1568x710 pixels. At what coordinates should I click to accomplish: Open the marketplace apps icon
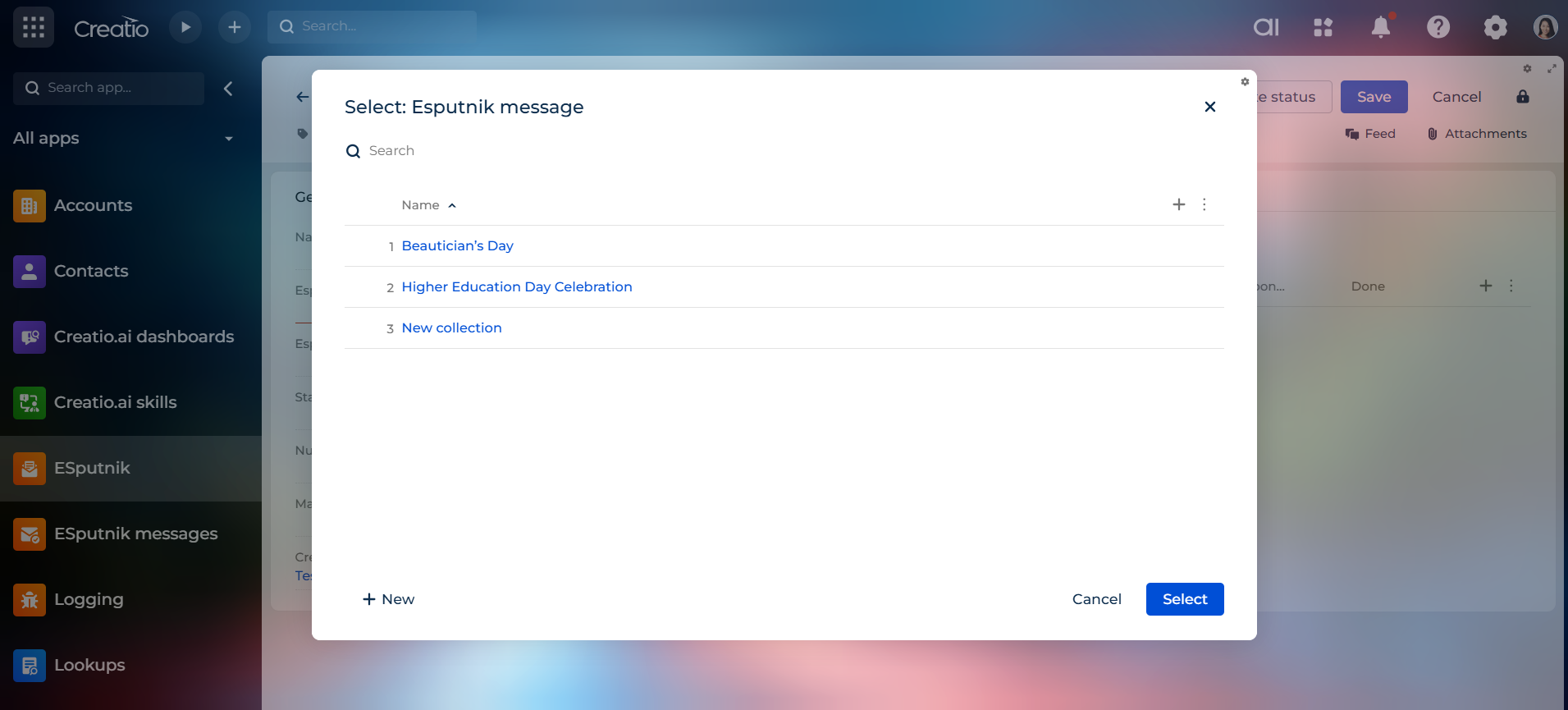(x=1323, y=27)
